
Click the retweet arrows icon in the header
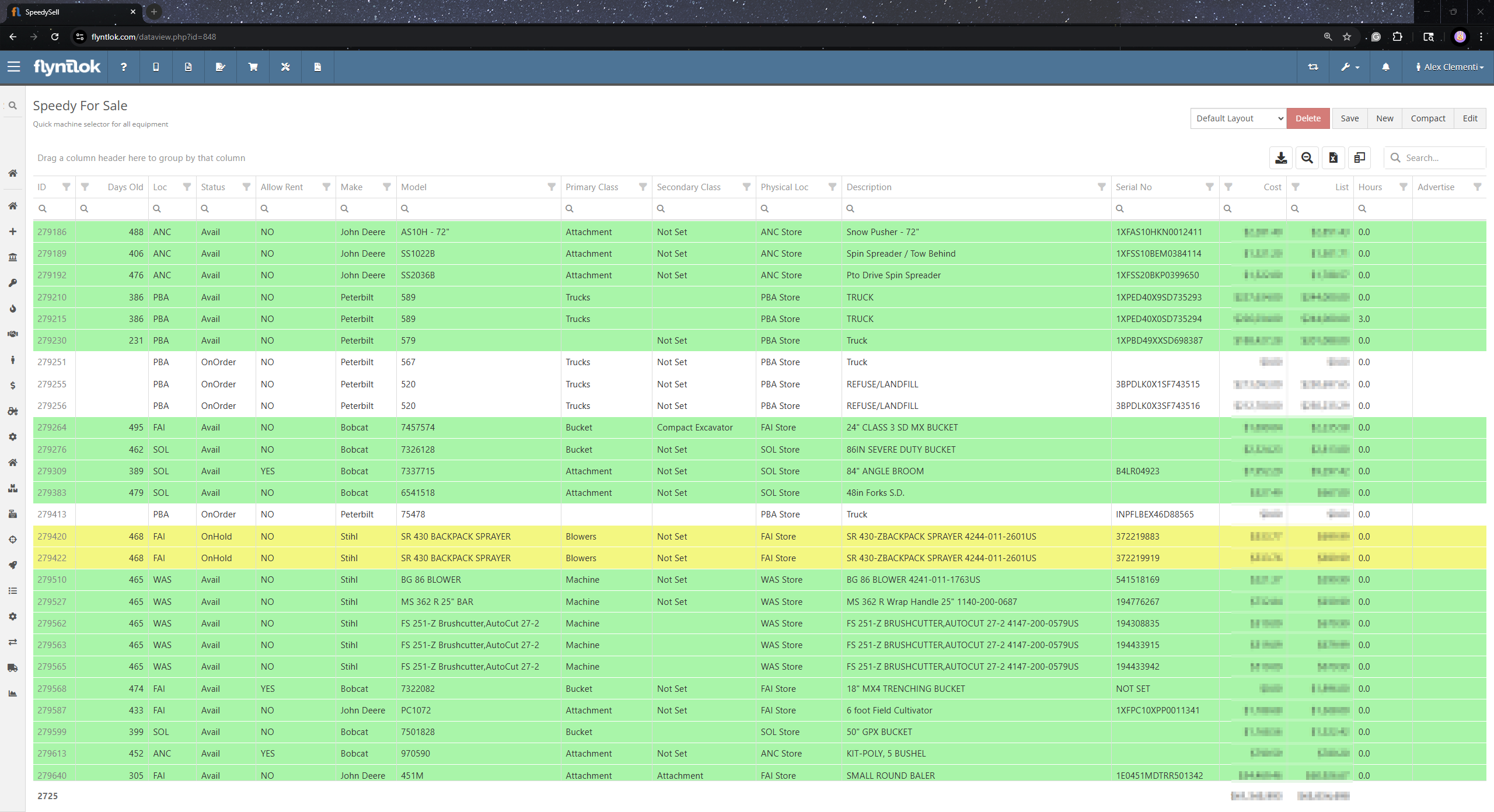coord(1313,67)
